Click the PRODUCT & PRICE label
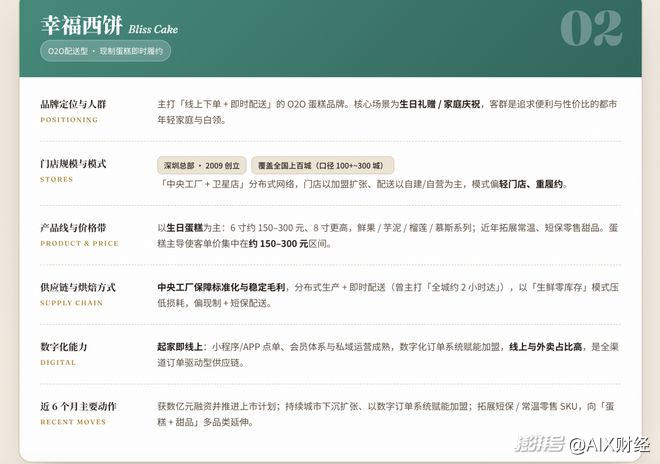The width and height of the screenshot is (660, 464). [x=80, y=243]
